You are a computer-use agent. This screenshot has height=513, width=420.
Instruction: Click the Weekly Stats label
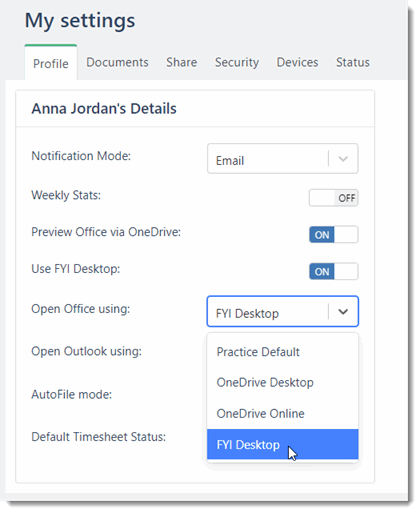66,195
